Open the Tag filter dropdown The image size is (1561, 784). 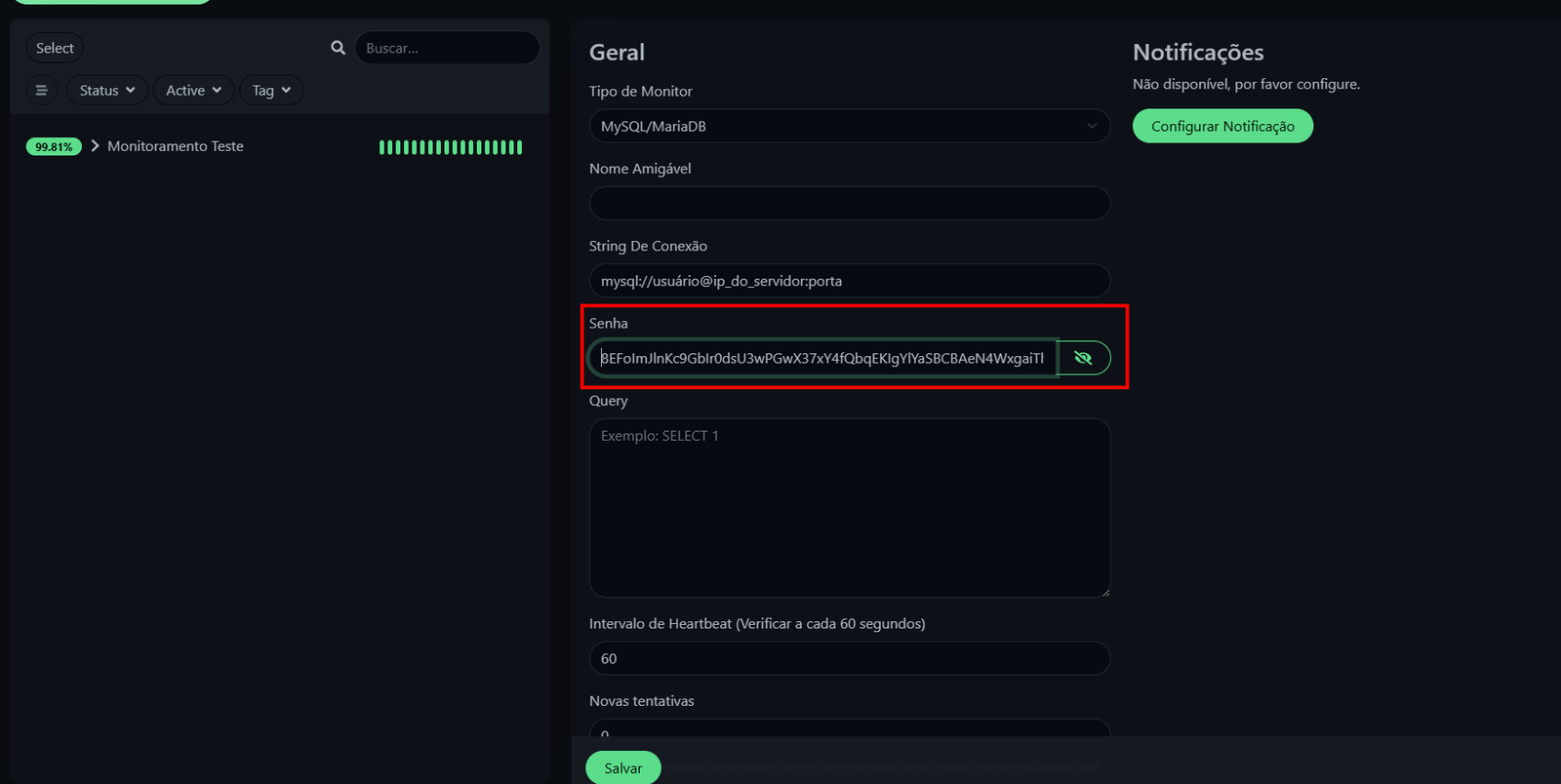tap(271, 91)
